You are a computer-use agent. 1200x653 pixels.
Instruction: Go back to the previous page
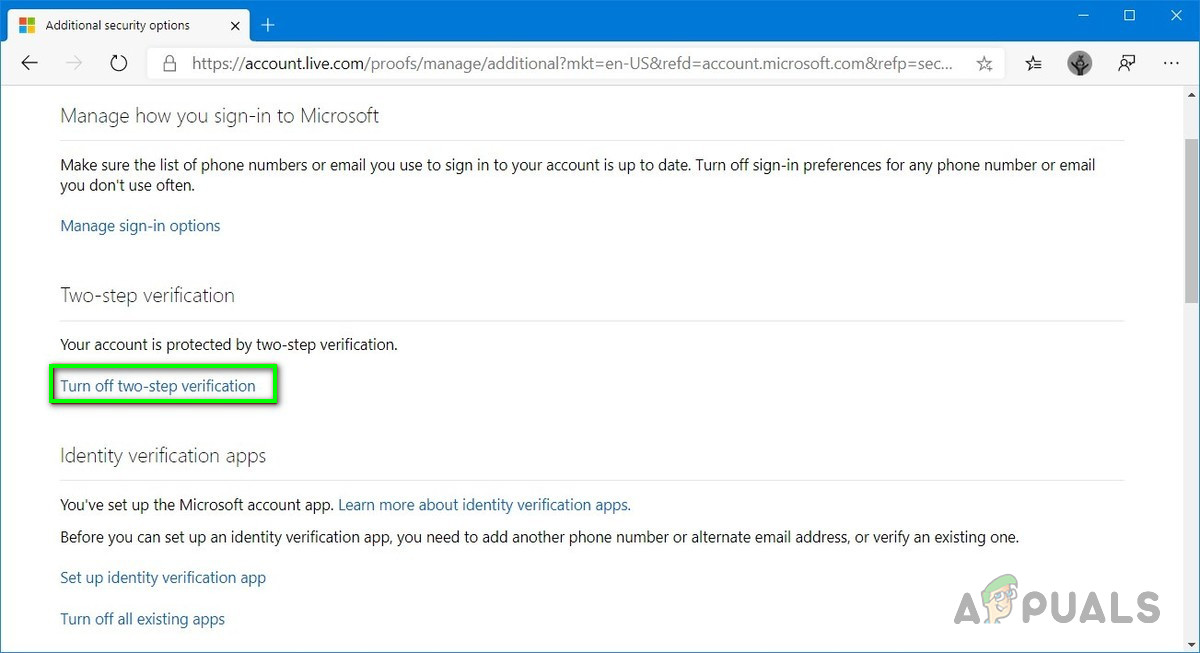(29, 63)
